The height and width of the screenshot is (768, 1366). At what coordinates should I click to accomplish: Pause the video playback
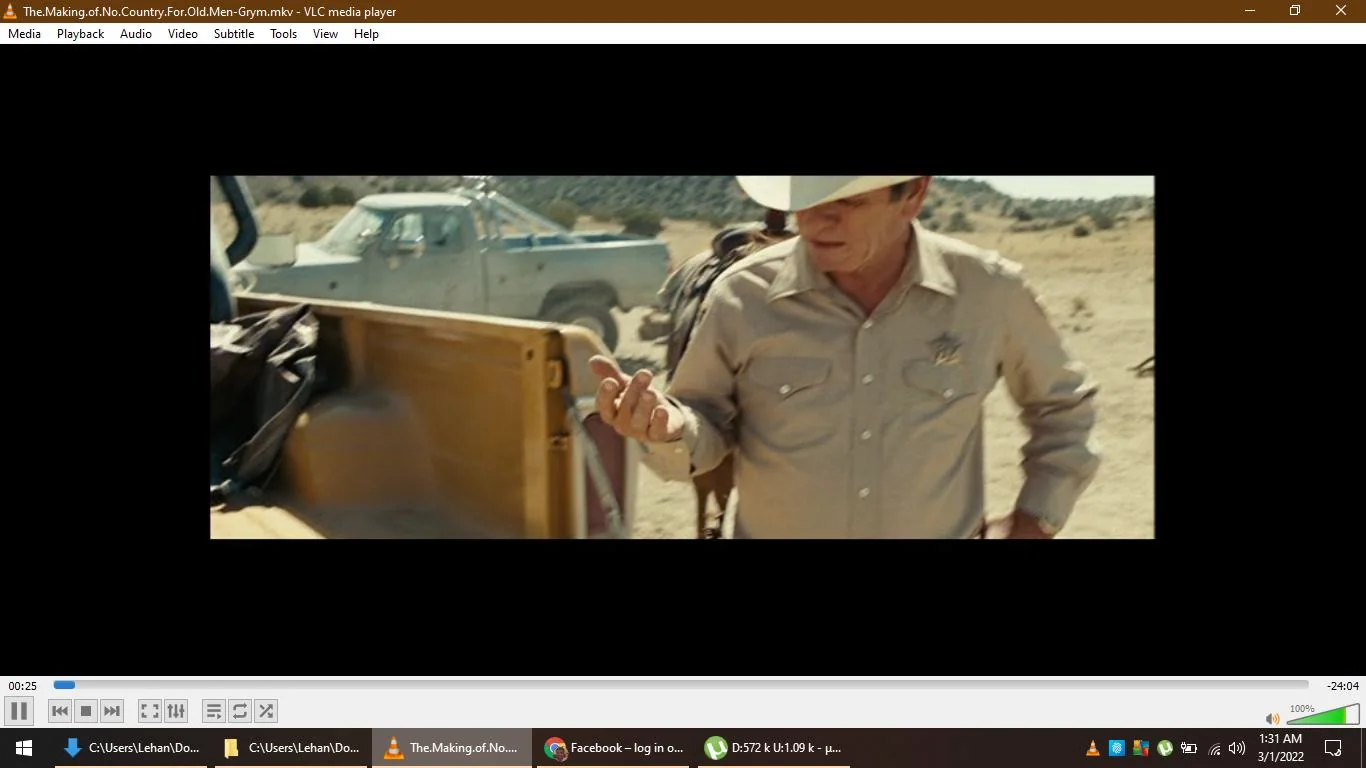click(19, 711)
